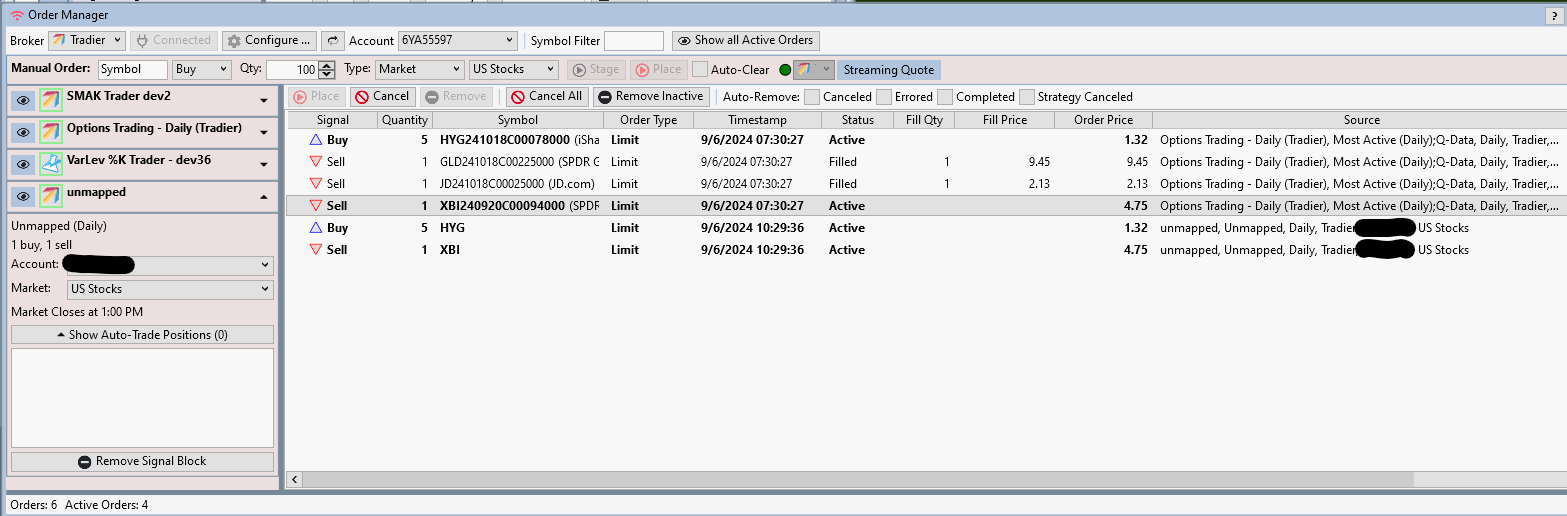Click the Configure gear button
The width and height of the screenshot is (1567, 516).
269,41
